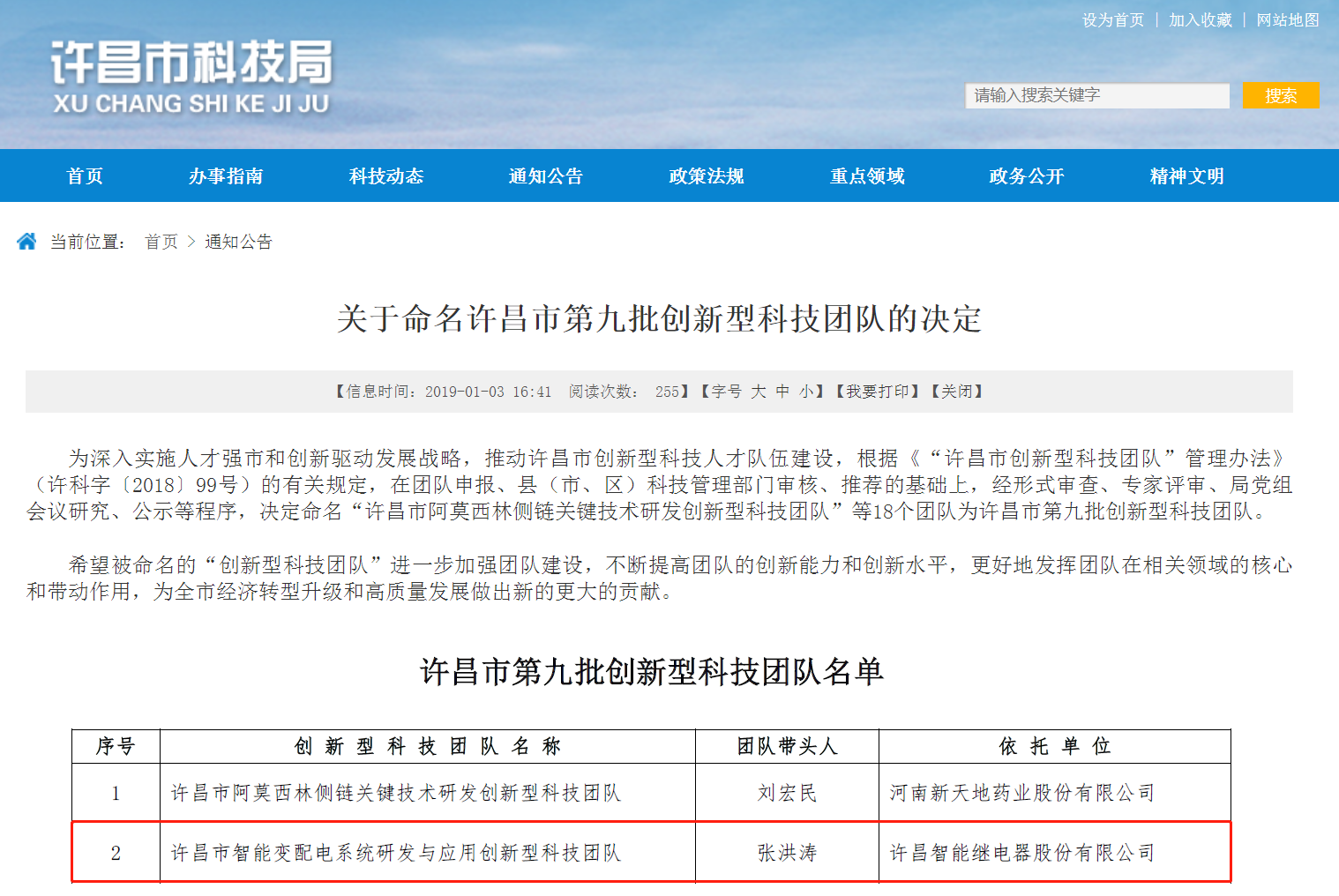1339x896 pixels.
Task: Open the 重点领域 menu item
Action: click(867, 176)
